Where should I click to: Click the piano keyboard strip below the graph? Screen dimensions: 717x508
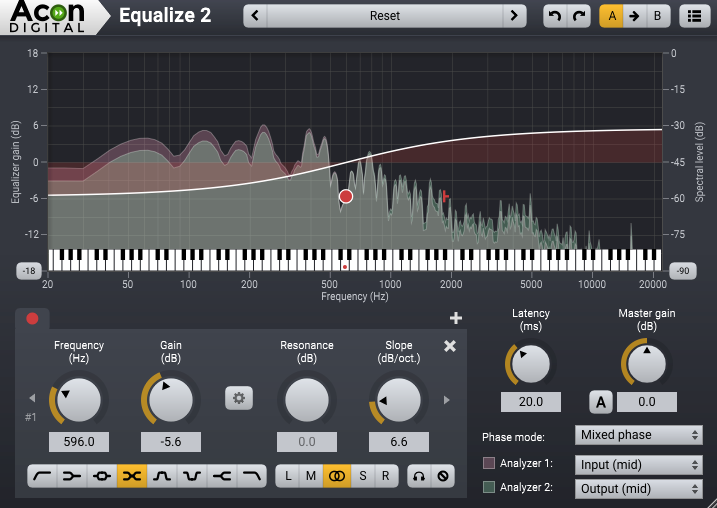(355, 260)
